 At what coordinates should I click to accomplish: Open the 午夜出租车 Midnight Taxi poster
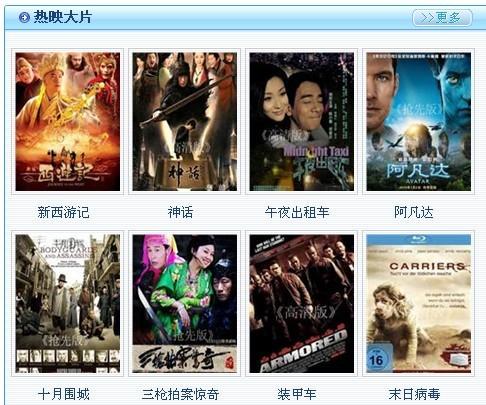tap(302, 122)
